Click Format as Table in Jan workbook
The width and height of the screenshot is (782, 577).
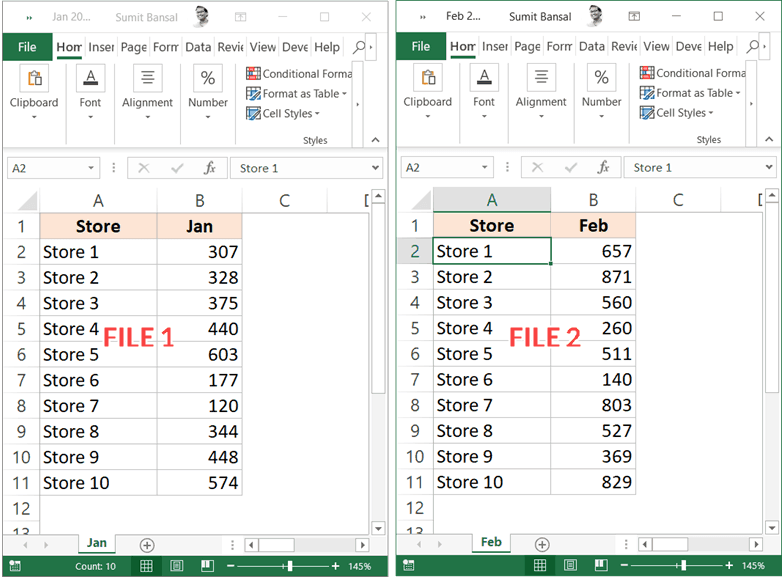pyautogui.click(x=297, y=93)
